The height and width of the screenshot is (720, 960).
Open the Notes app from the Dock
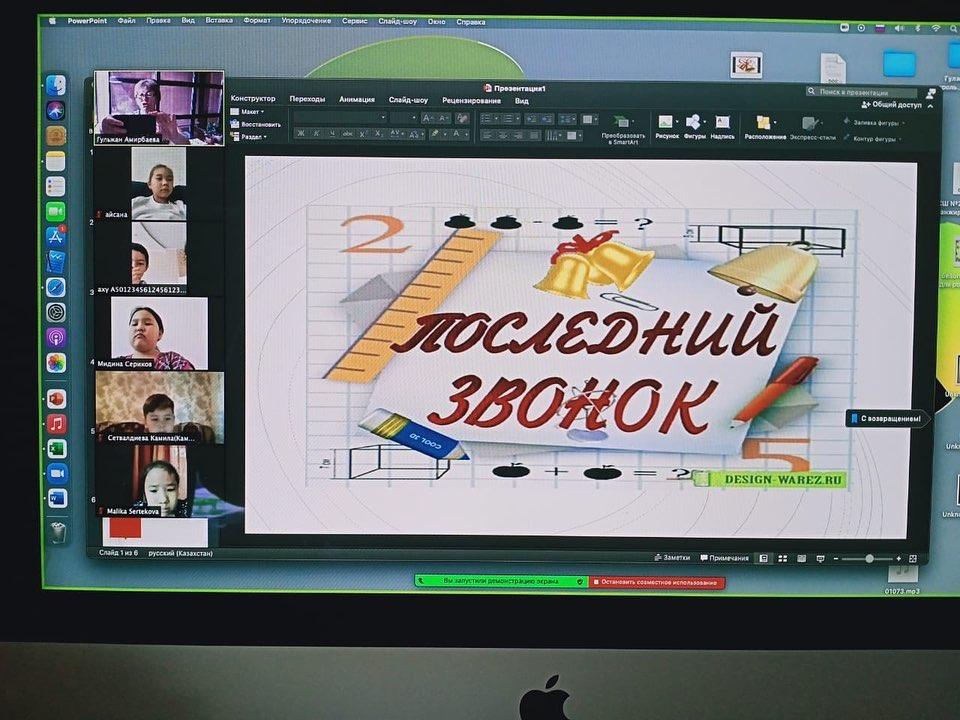[x=56, y=161]
